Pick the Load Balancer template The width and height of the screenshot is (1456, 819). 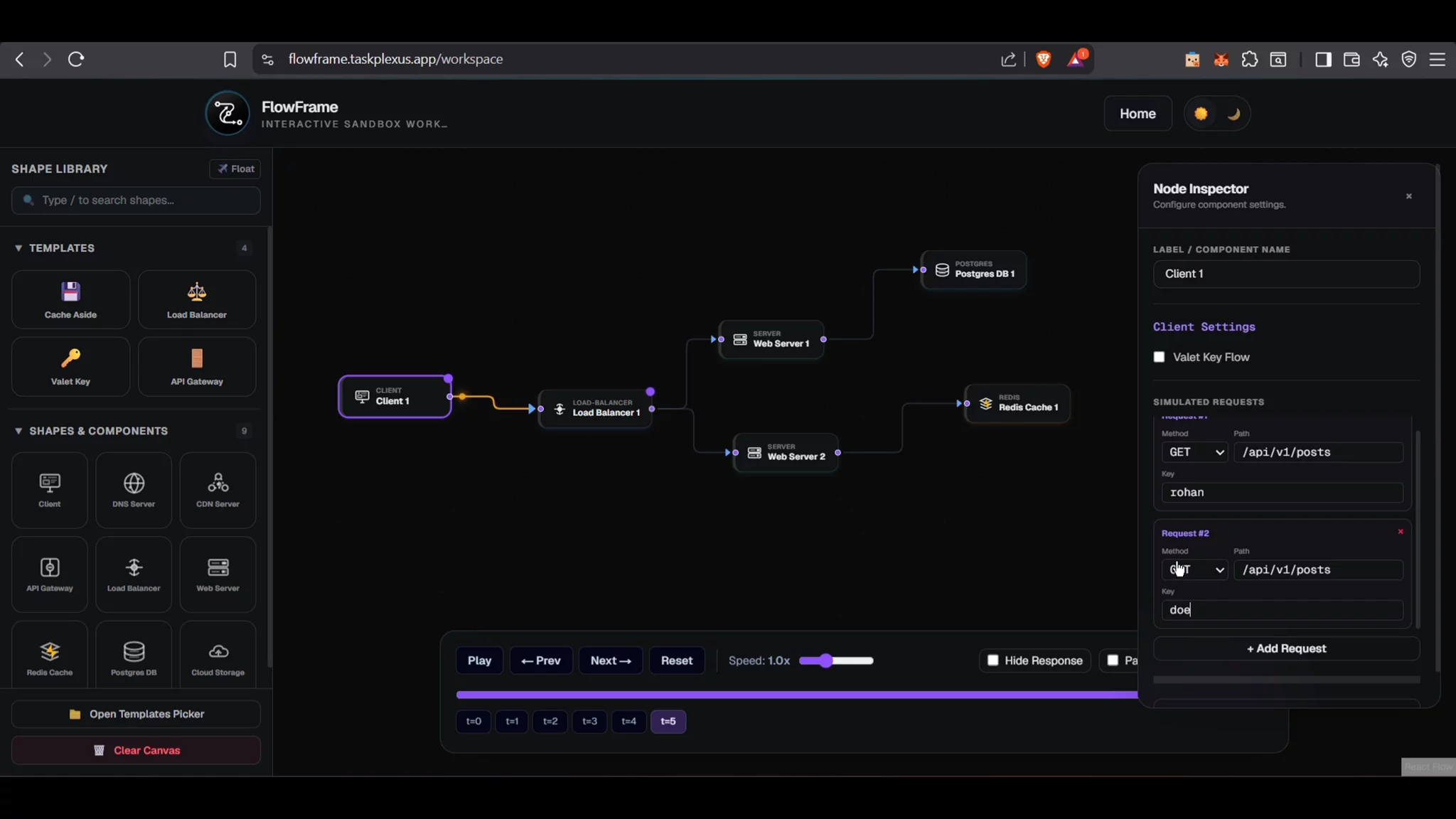pyautogui.click(x=197, y=299)
